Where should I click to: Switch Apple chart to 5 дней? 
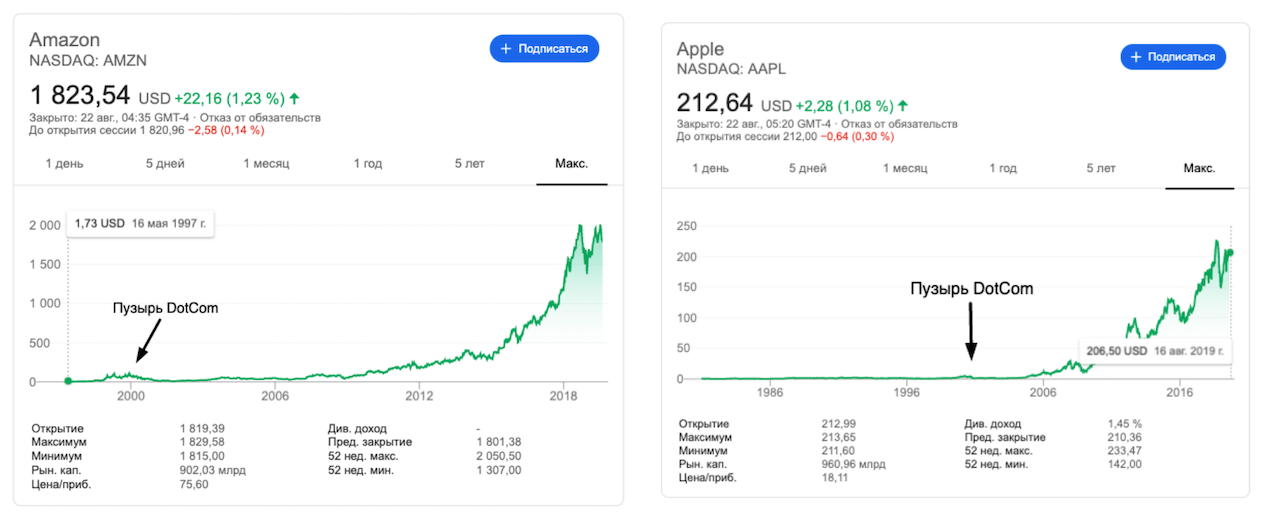tap(808, 168)
